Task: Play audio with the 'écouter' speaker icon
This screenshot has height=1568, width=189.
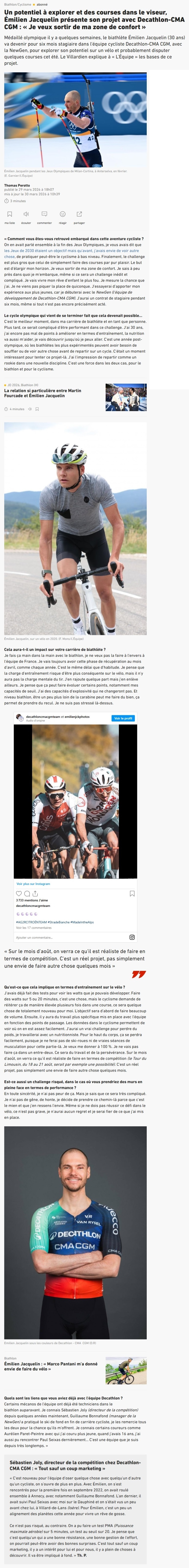Action: pos(26,214)
